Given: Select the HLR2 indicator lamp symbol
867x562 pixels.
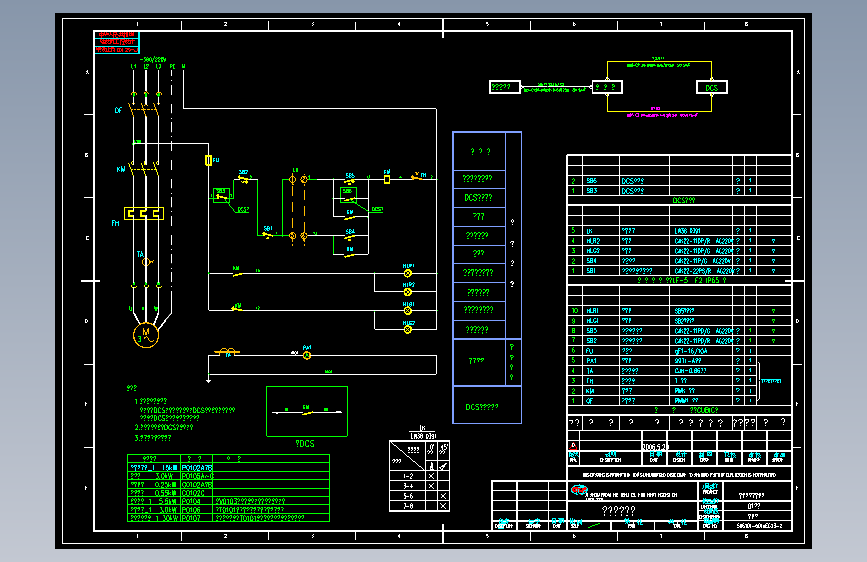Looking at the screenshot, I should 408,292.
